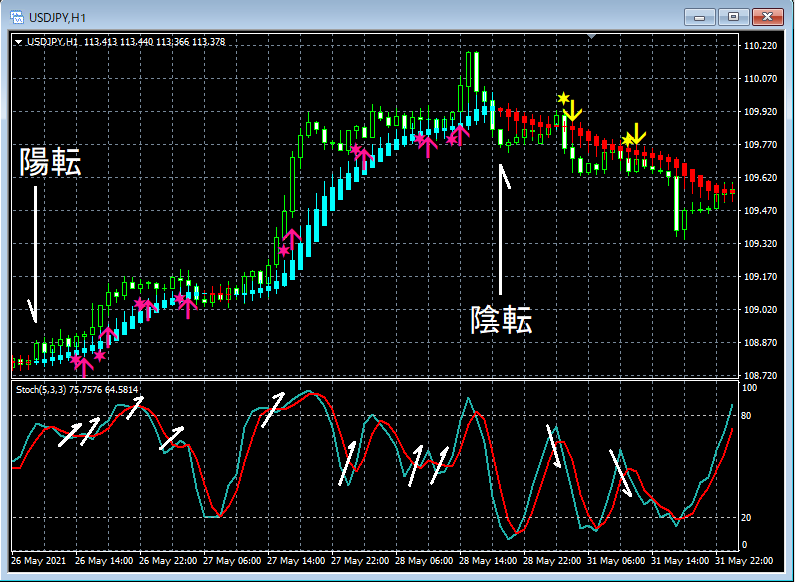
Task: Click the USDJPY,H1 chart window icon
Action: click(17, 18)
